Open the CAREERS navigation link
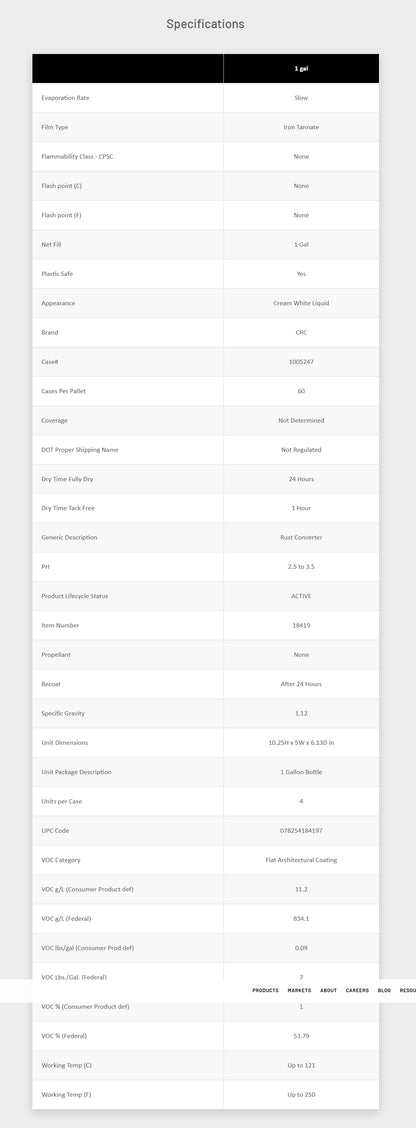This screenshot has height=1128, width=416. coord(357,991)
